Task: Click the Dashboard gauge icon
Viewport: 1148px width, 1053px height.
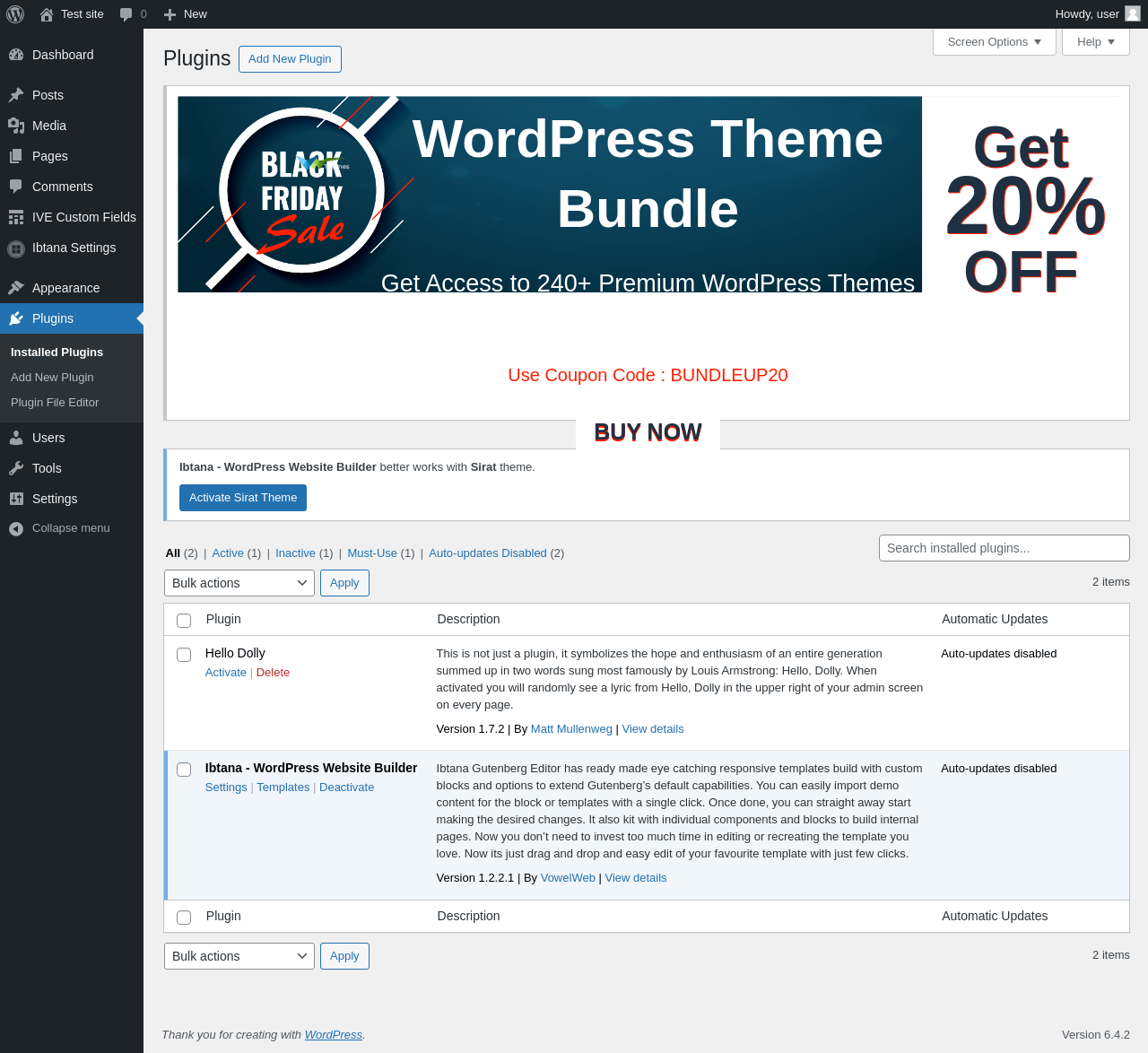Action: click(16, 55)
